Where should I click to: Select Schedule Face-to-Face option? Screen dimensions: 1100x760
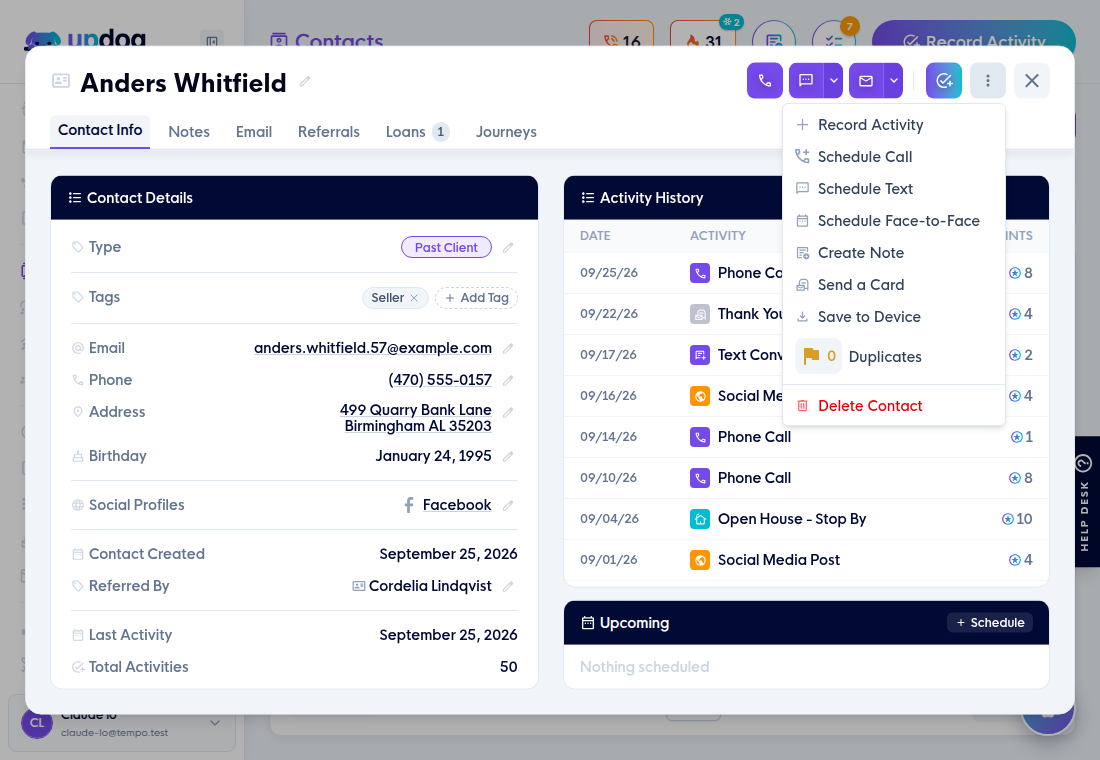(894, 221)
